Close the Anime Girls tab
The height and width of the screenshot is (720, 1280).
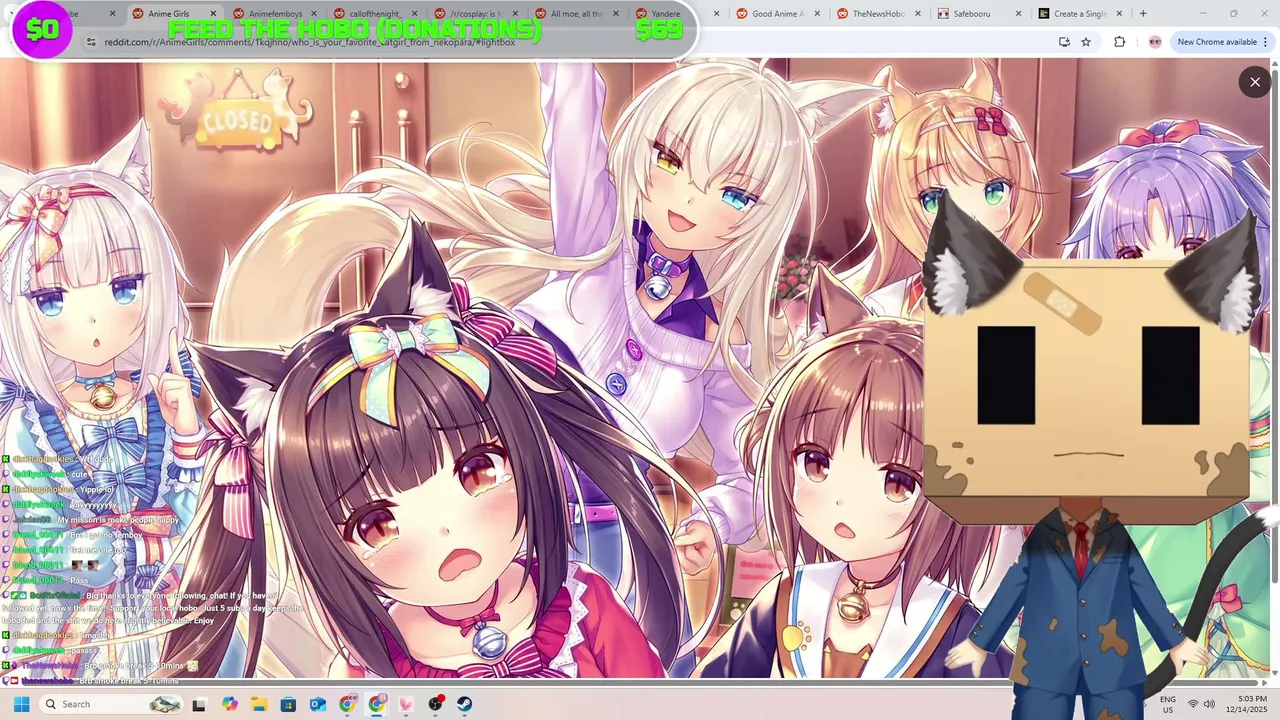click(x=212, y=14)
